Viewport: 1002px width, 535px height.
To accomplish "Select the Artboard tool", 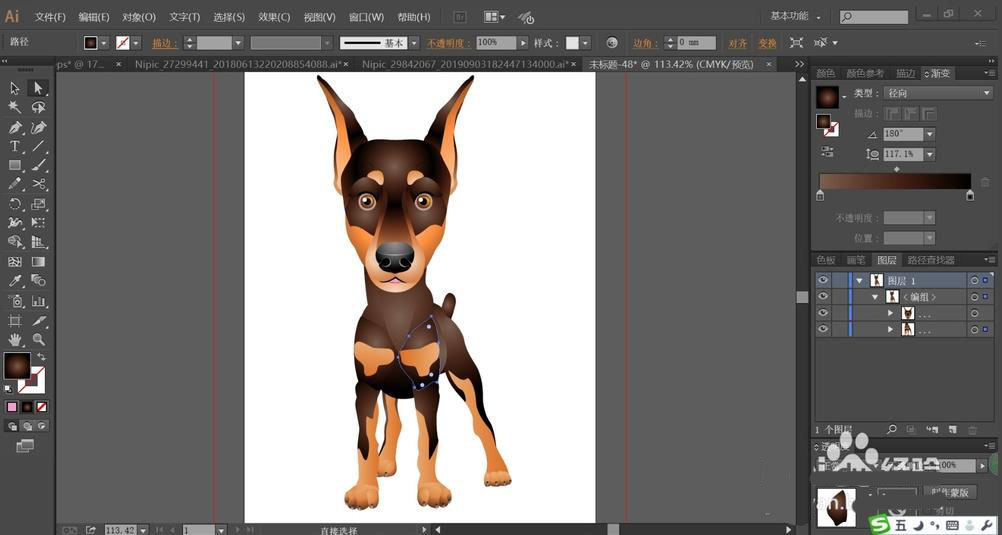I will [x=15, y=320].
